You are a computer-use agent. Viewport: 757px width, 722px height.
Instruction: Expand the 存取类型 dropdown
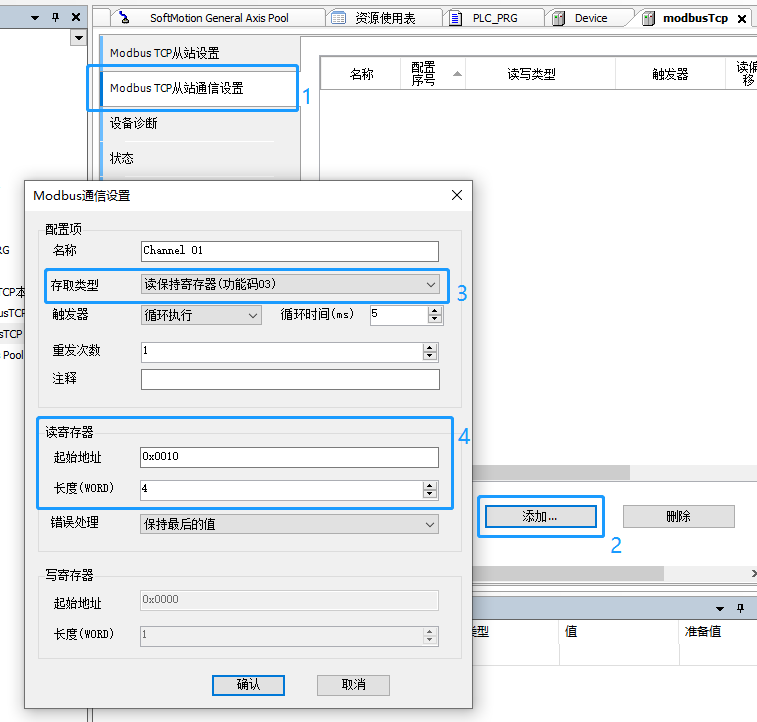[431, 285]
